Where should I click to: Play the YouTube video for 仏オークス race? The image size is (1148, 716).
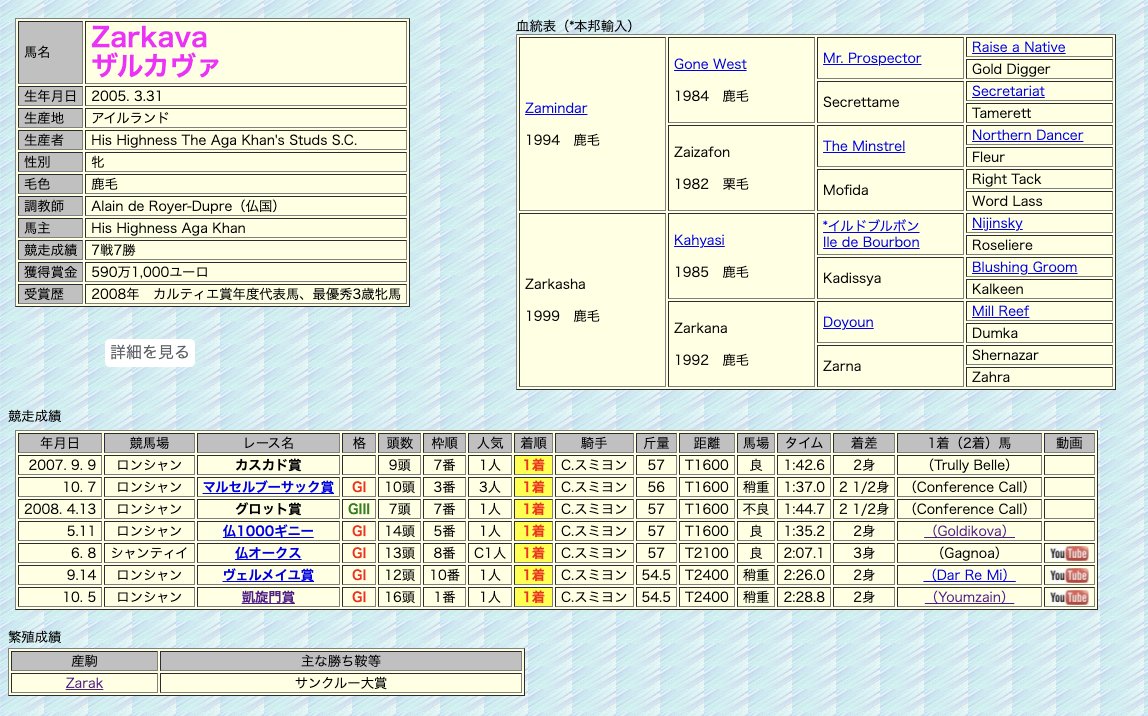click(x=1069, y=553)
